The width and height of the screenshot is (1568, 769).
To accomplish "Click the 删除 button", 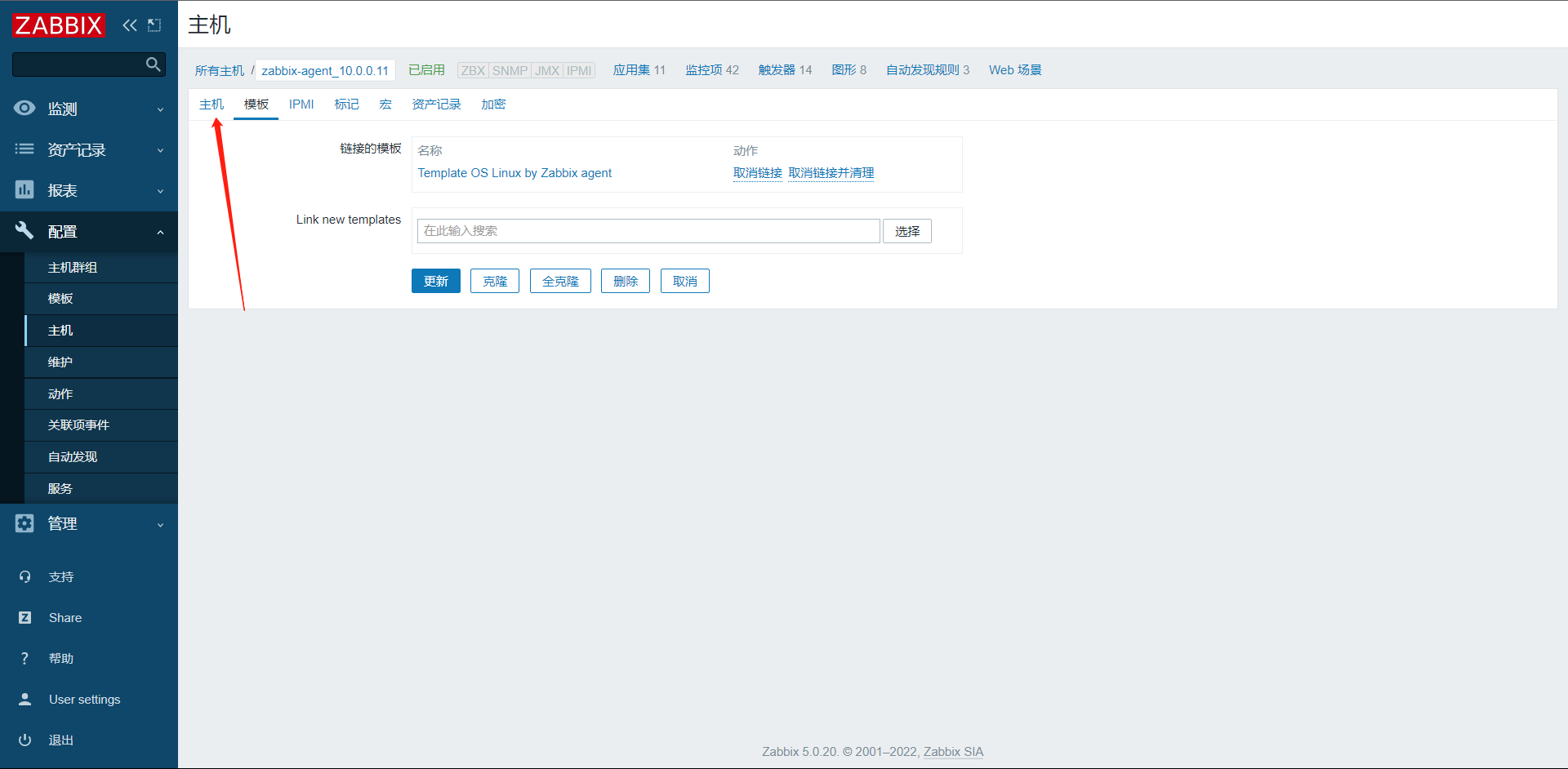I will [626, 281].
